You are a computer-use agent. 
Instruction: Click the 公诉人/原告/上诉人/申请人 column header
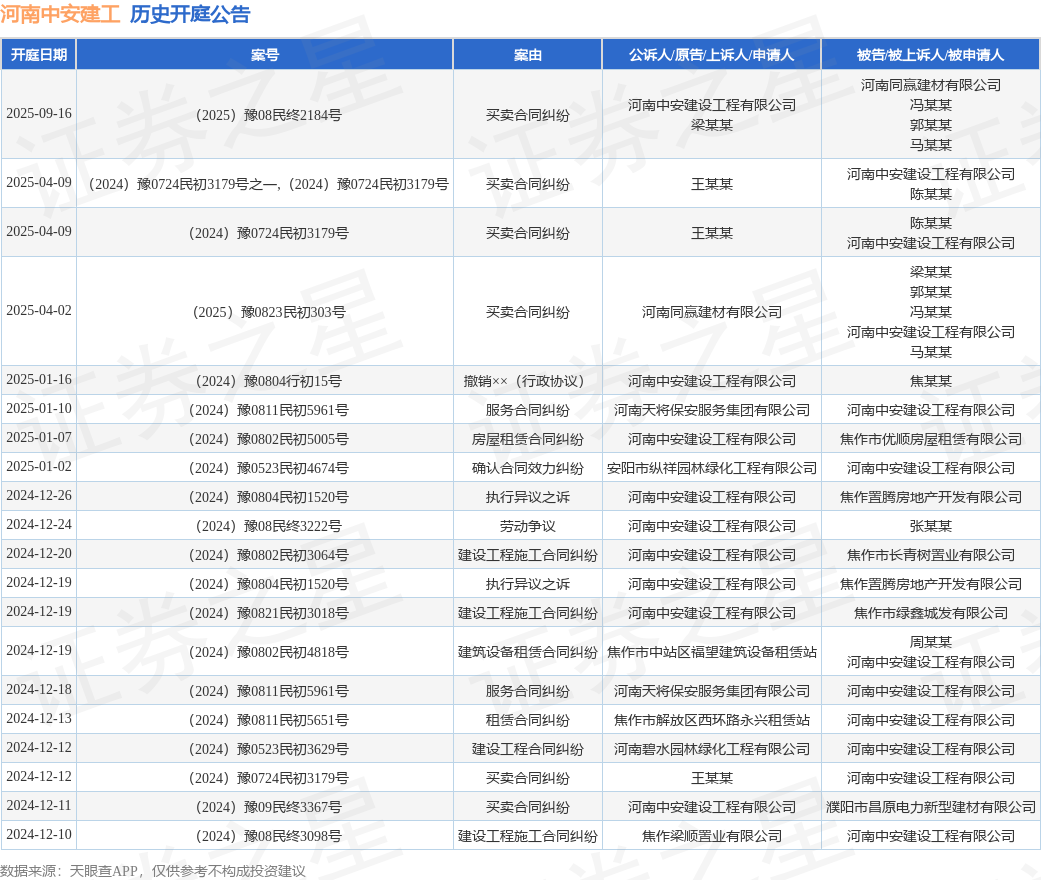[x=712, y=55]
